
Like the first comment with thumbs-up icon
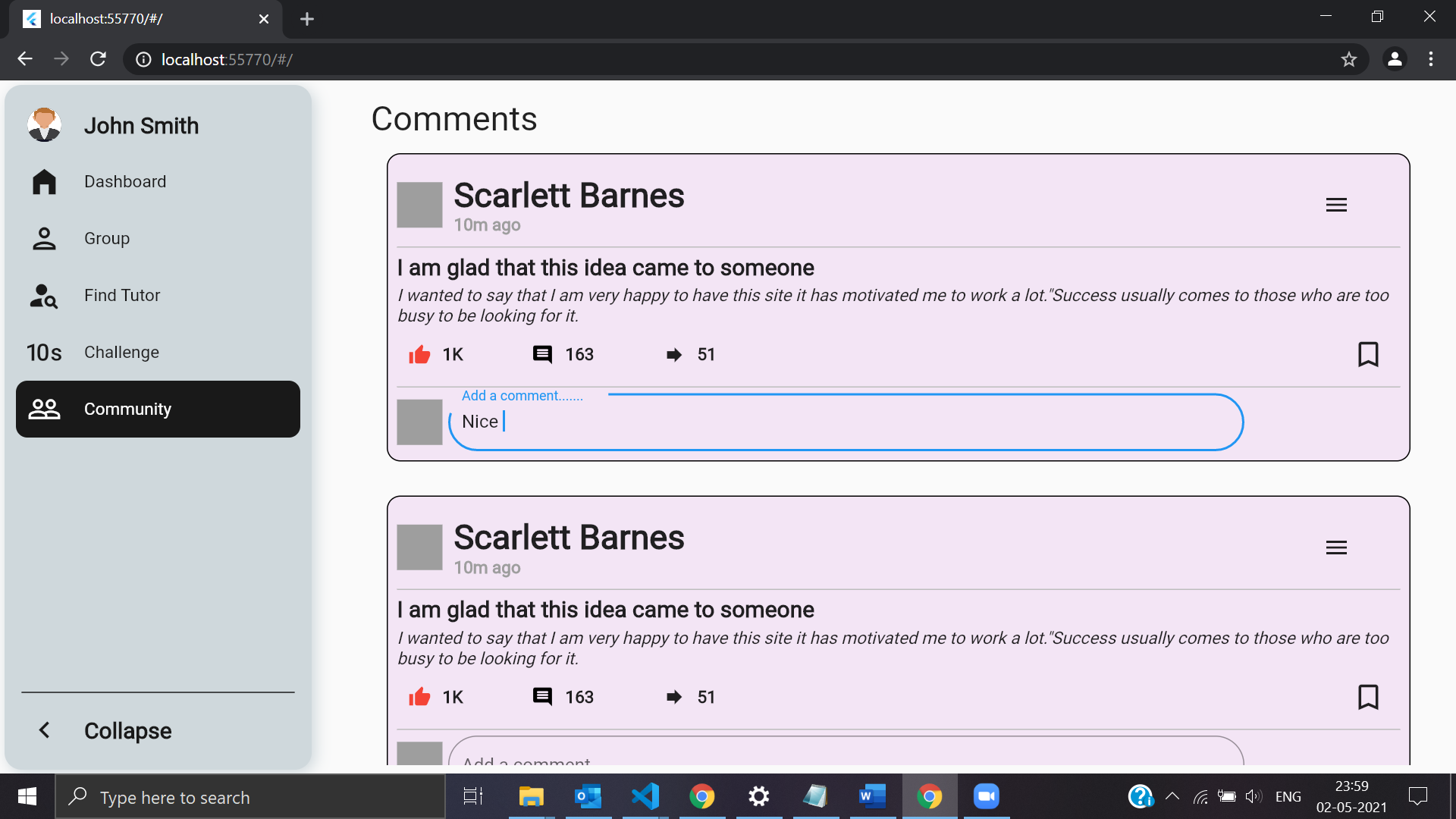coord(419,354)
